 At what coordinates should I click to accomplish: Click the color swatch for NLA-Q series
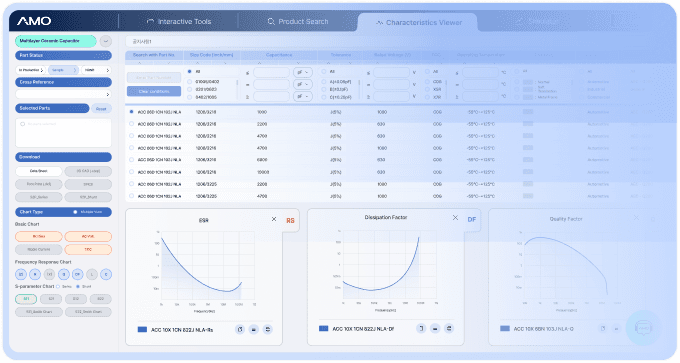click(x=505, y=329)
